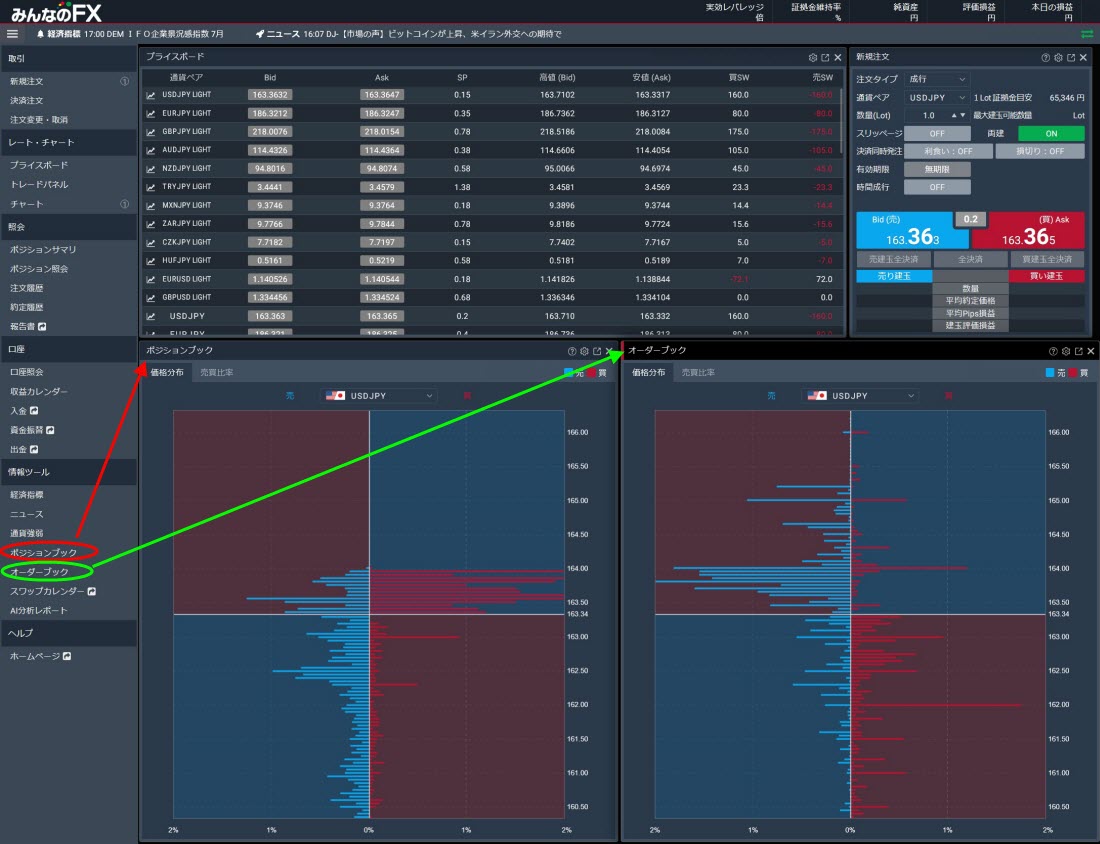Screen dimensions: 1100x844
Task: Click blue 売 legend swatch in オーダーブック
Action: 1049,373
